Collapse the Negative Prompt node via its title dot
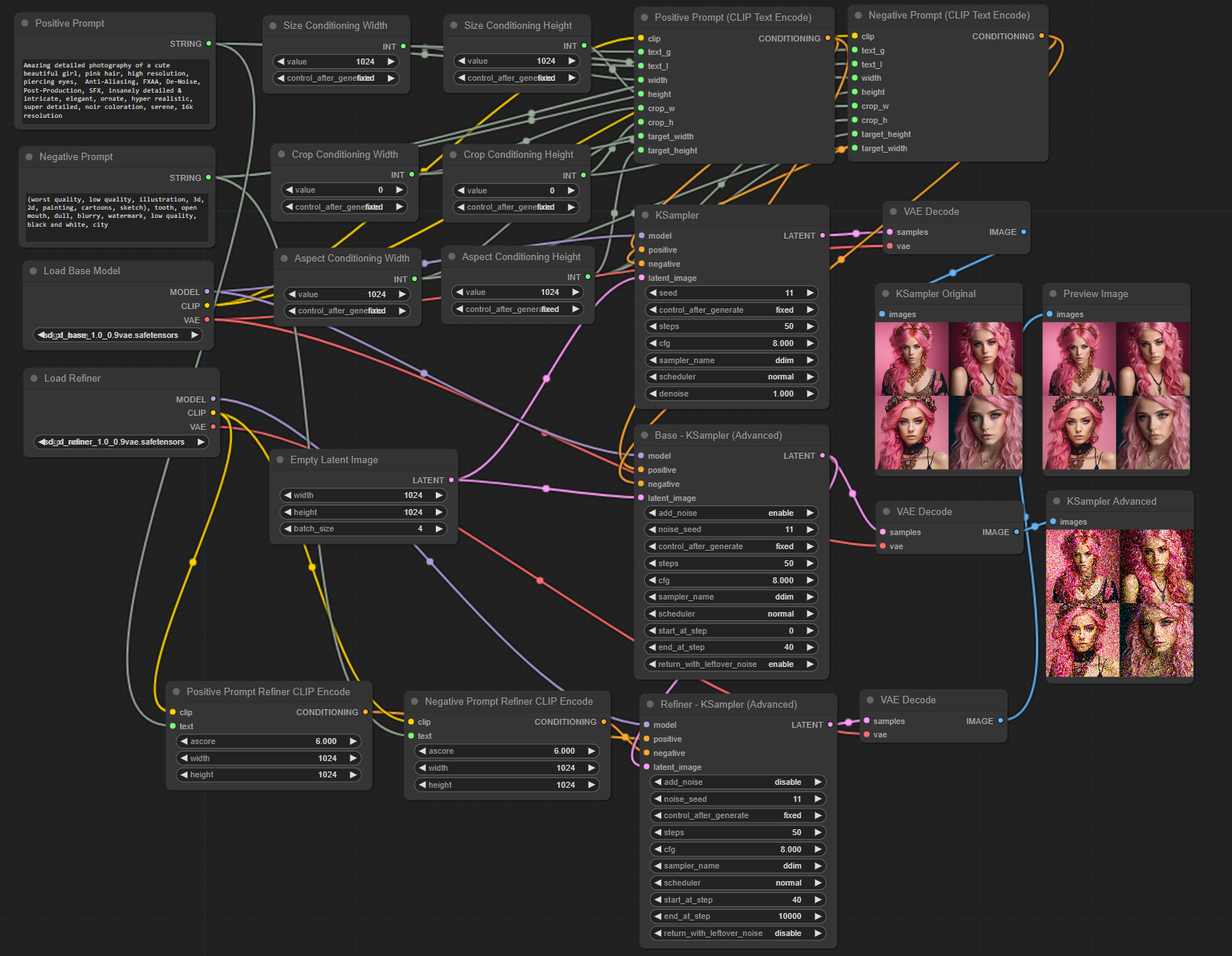This screenshot has width=1232, height=956. [29, 156]
